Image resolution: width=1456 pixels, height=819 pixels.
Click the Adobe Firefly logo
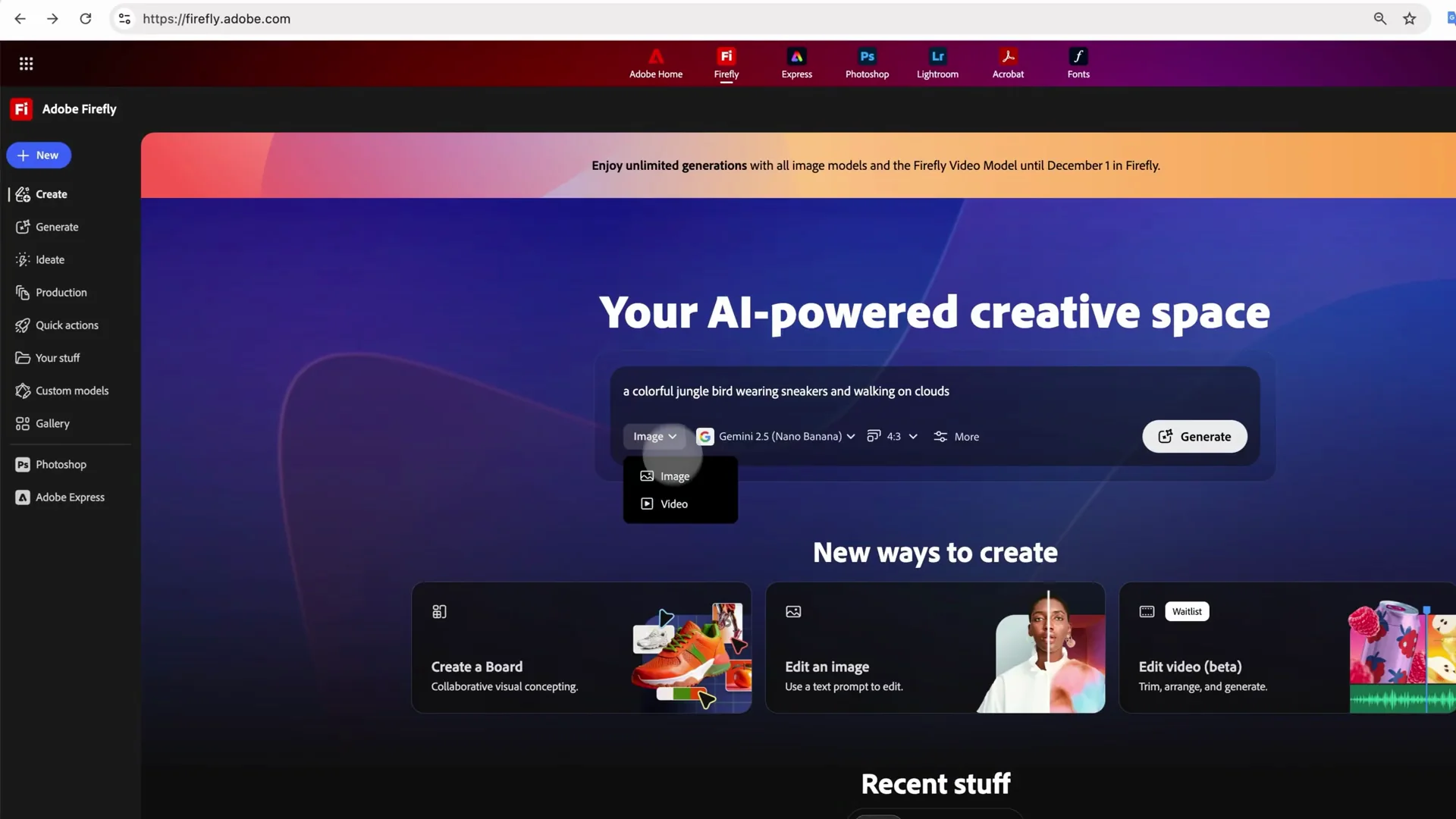pos(63,108)
